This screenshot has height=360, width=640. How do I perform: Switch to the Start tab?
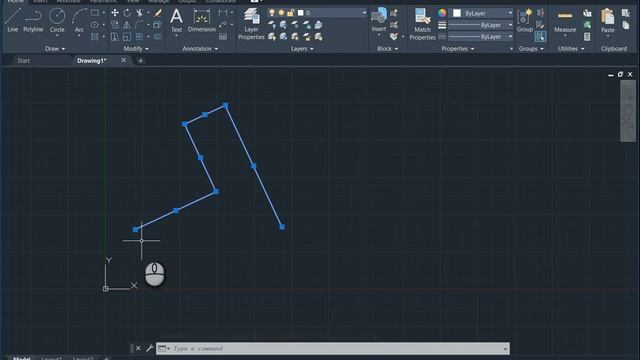23,60
